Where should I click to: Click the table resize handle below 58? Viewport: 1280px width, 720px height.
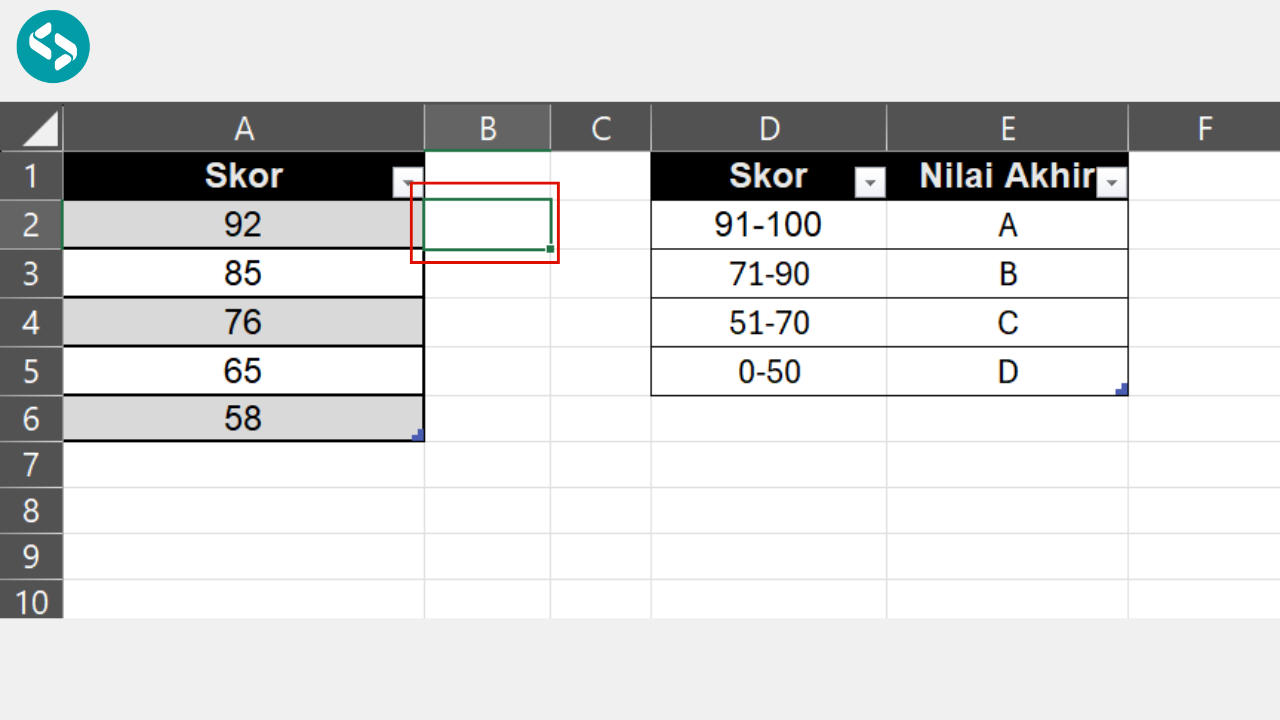click(x=418, y=435)
